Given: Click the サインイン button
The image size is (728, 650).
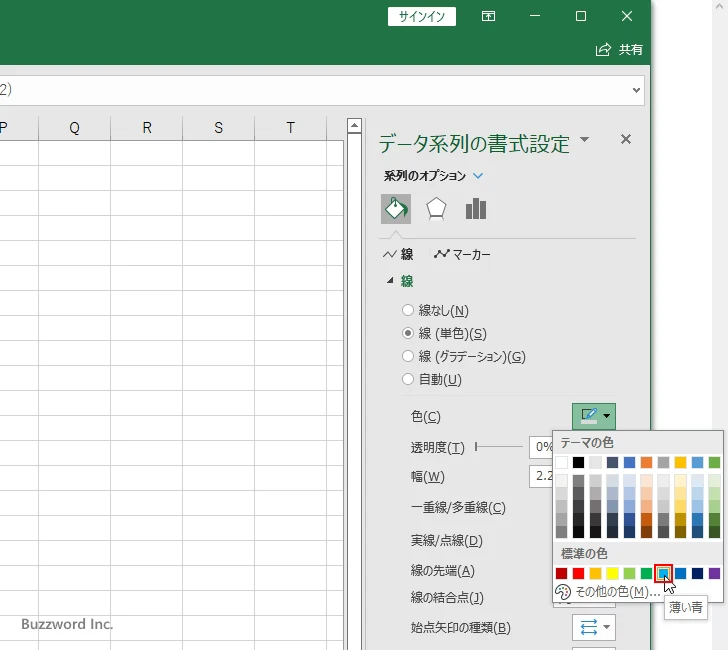Looking at the screenshot, I should 422,16.
